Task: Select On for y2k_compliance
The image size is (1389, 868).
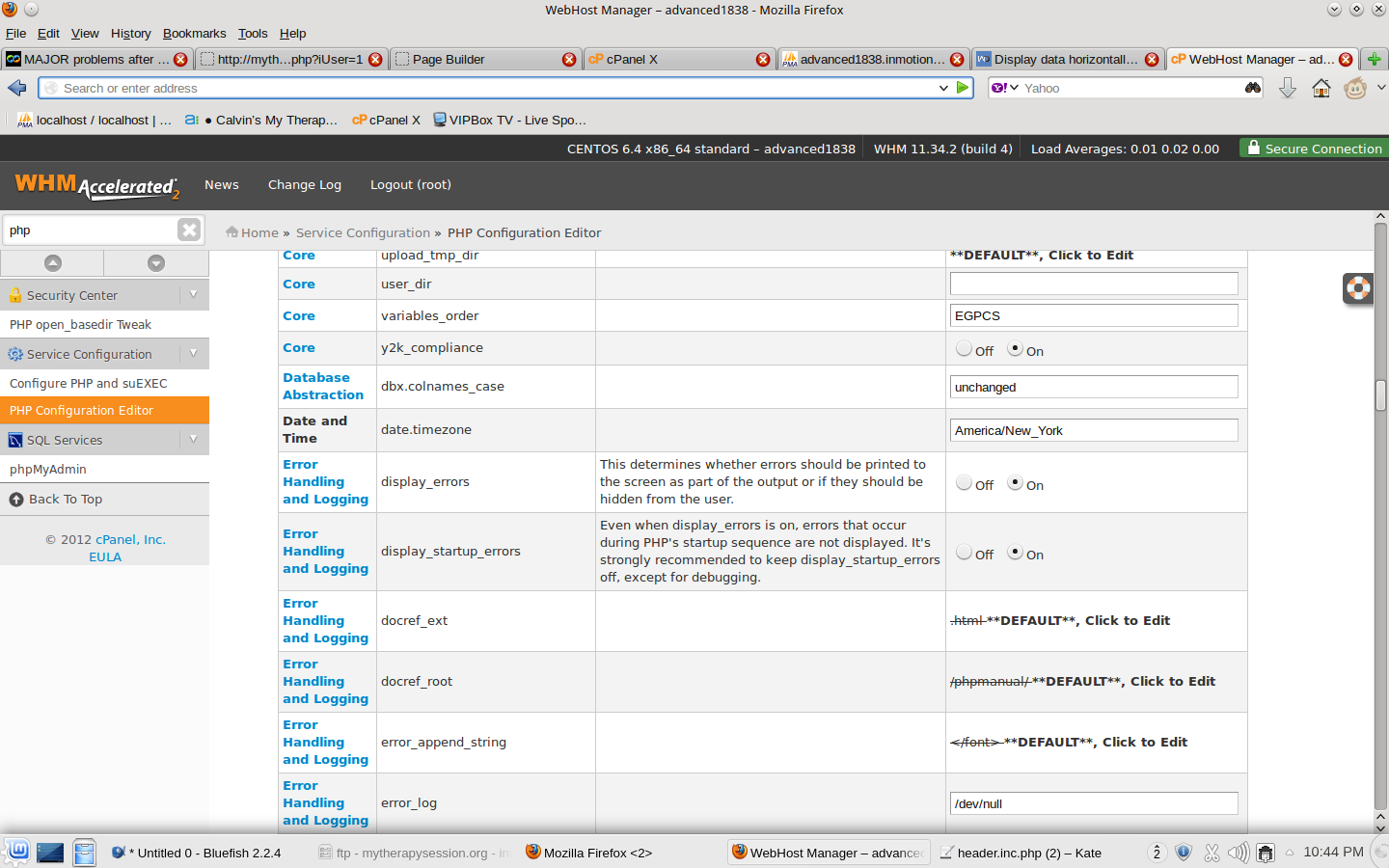Action: pos(1015,349)
